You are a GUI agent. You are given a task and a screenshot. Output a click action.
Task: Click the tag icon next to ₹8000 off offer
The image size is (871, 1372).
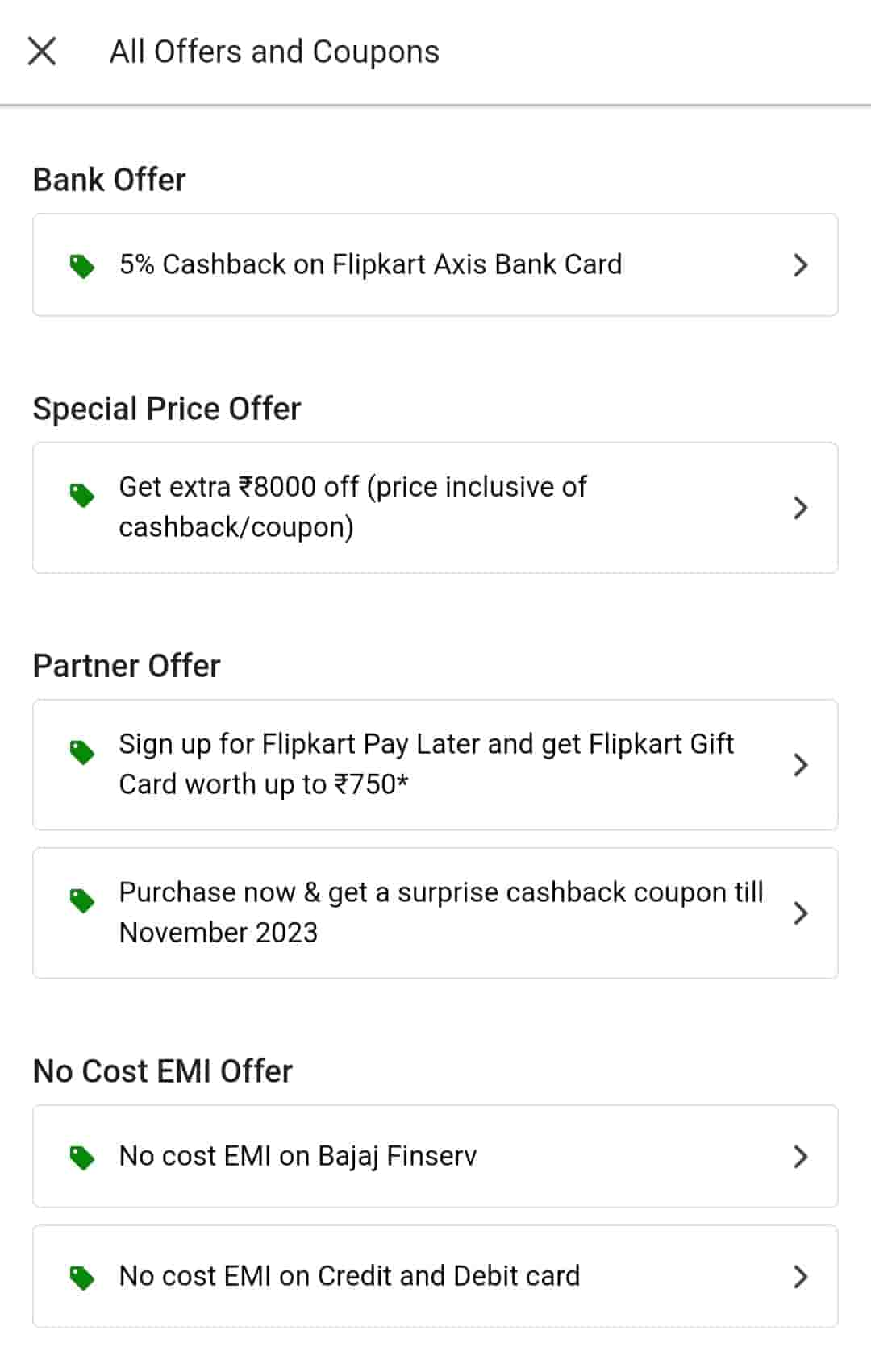pos(82,494)
